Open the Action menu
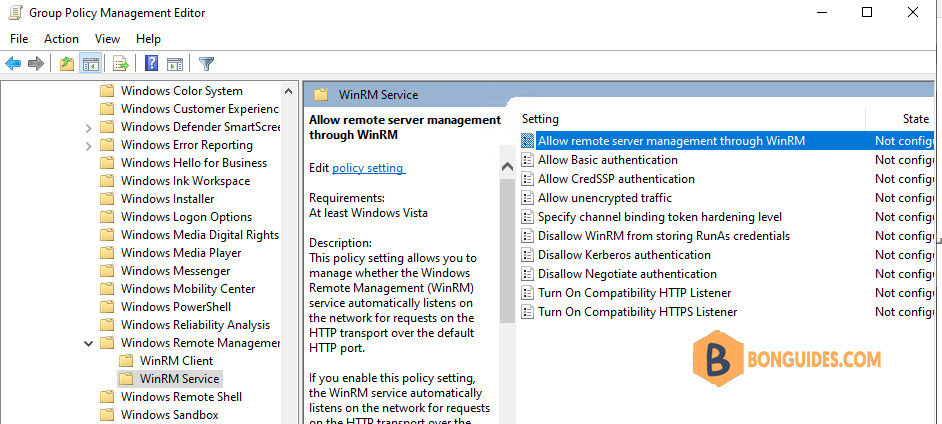Image resolution: width=942 pixels, height=424 pixels. [61, 39]
